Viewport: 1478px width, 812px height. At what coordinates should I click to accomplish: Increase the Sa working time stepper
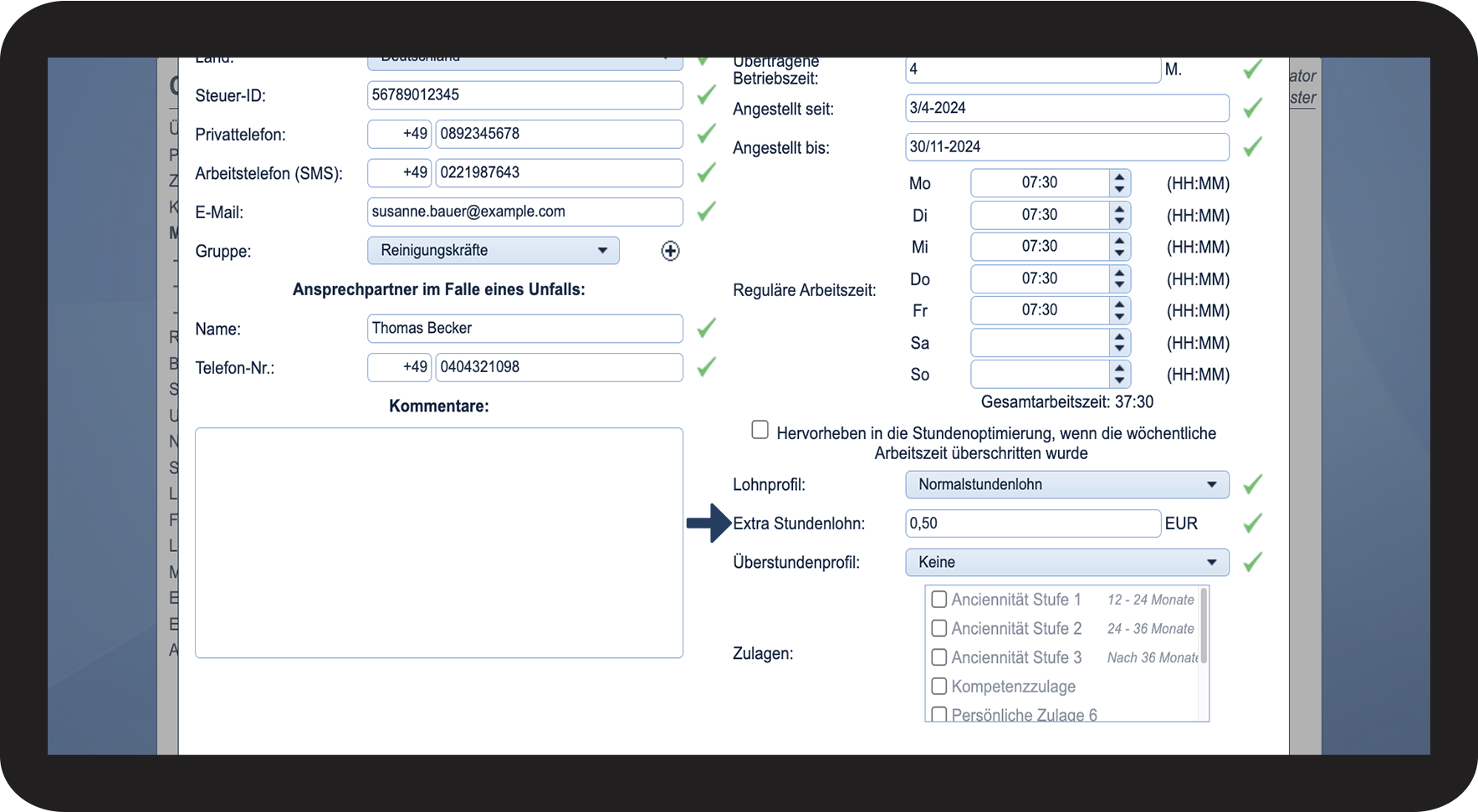click(1119, 337)
